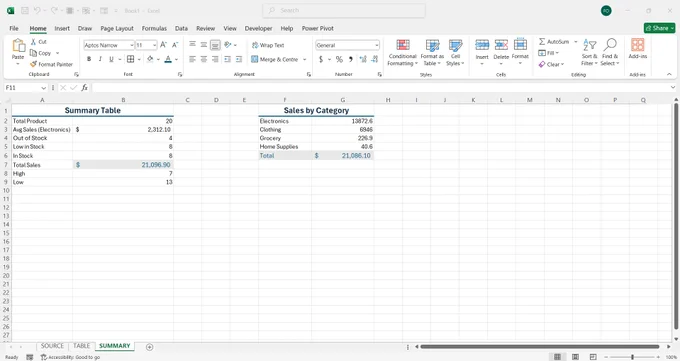Image resolution: width=680 pixels, height=361 pixels.
Task: Adjust the zoom slider in status bar
Action: click(632, 357)
